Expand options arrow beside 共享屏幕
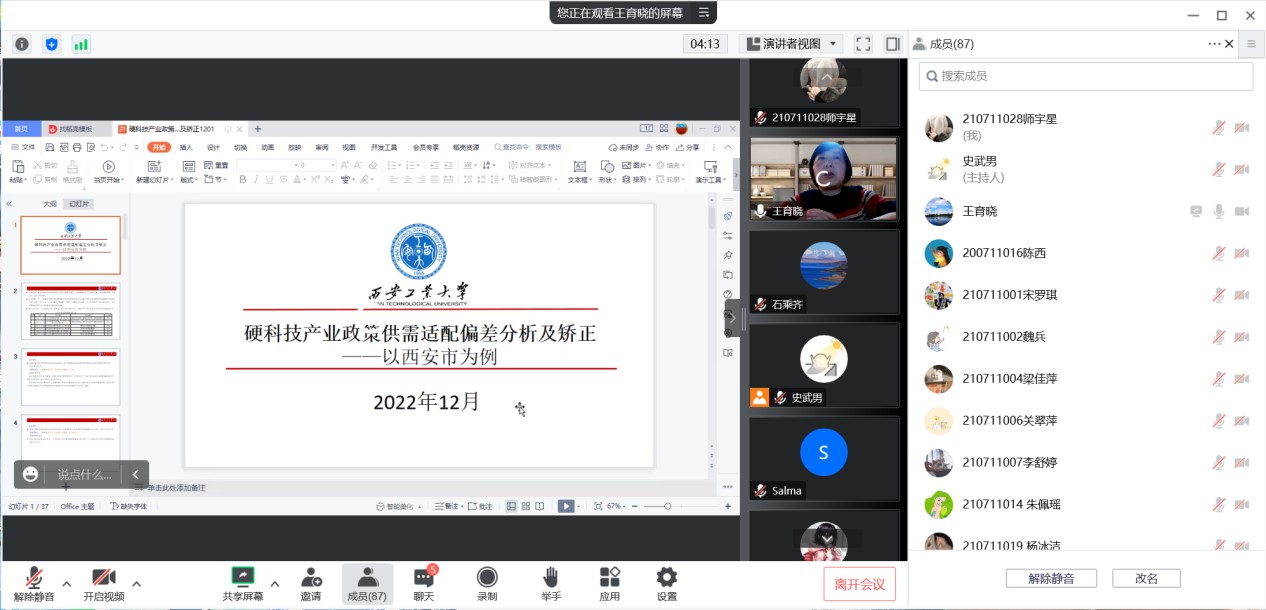 coord(274,581)
